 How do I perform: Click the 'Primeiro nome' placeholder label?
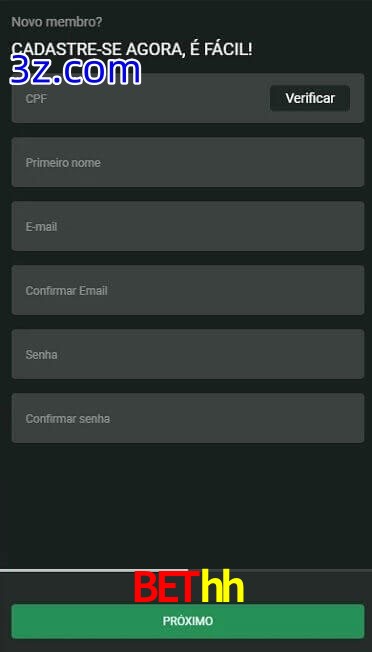[63, 163]
